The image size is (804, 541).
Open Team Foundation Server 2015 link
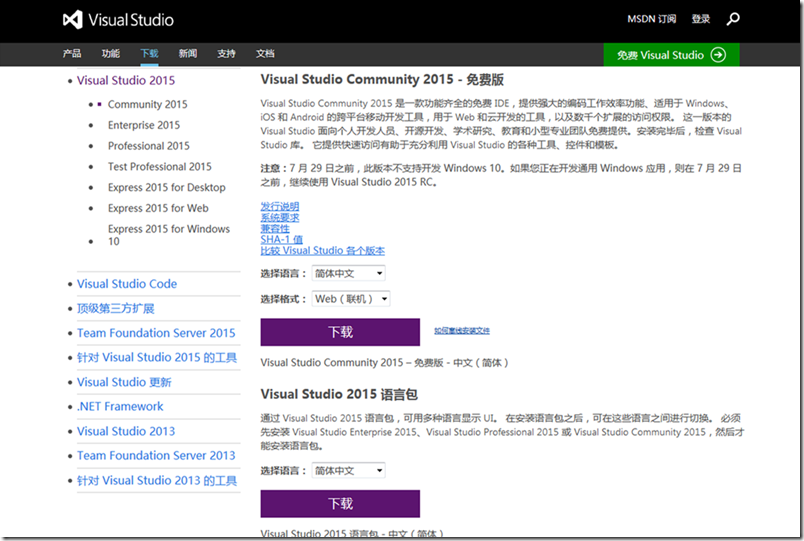pos(156,333)
